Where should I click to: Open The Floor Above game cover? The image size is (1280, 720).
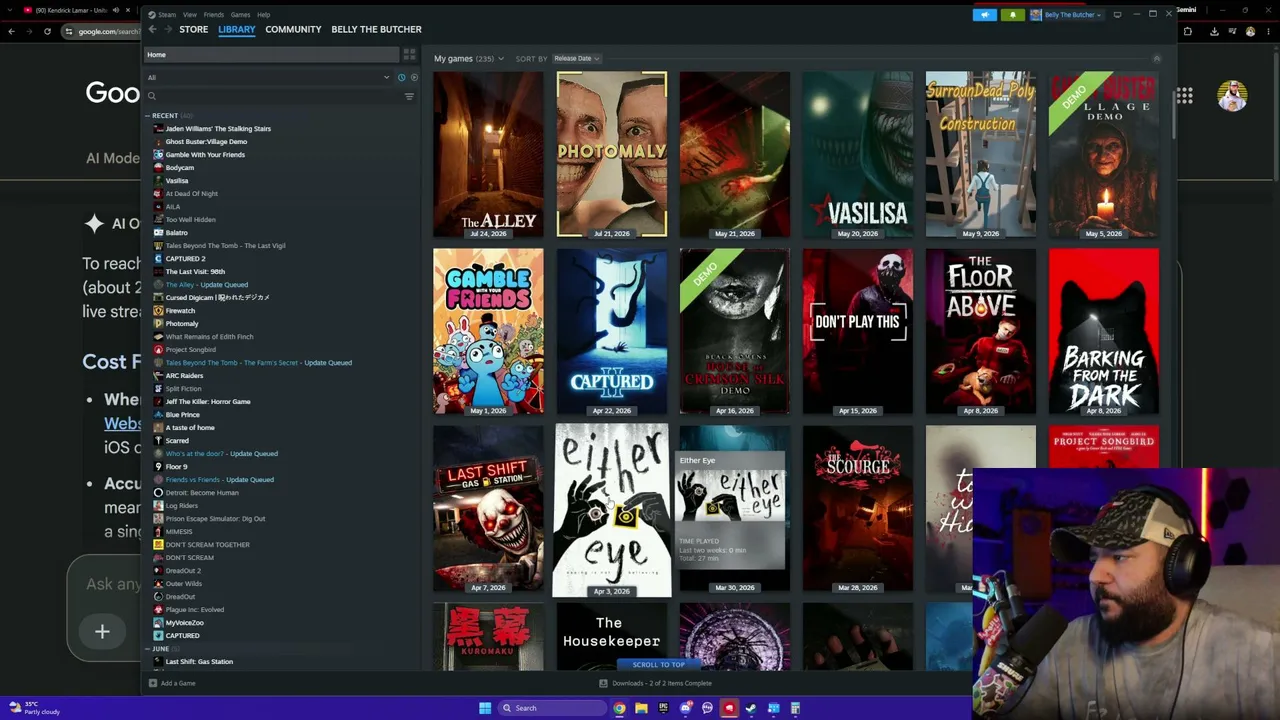pos(981,331)
